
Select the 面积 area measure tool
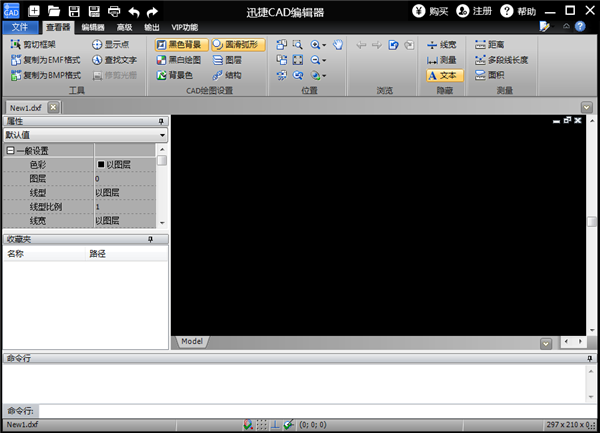[489, 75]
